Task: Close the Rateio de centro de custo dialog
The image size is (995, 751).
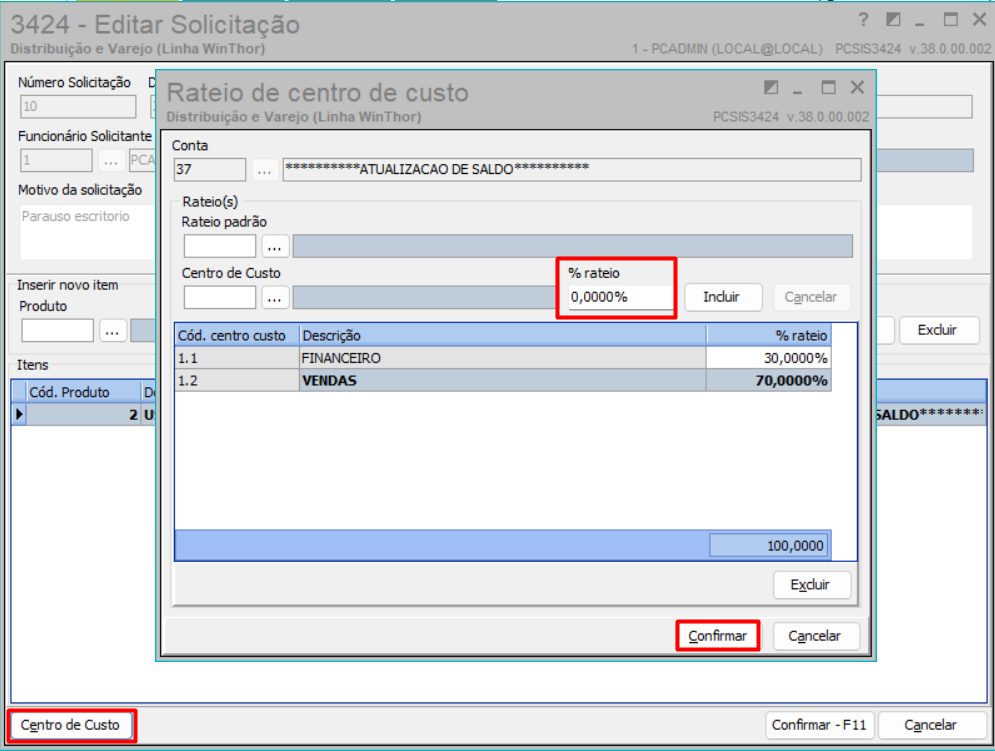Action: [x=857, y=88]
